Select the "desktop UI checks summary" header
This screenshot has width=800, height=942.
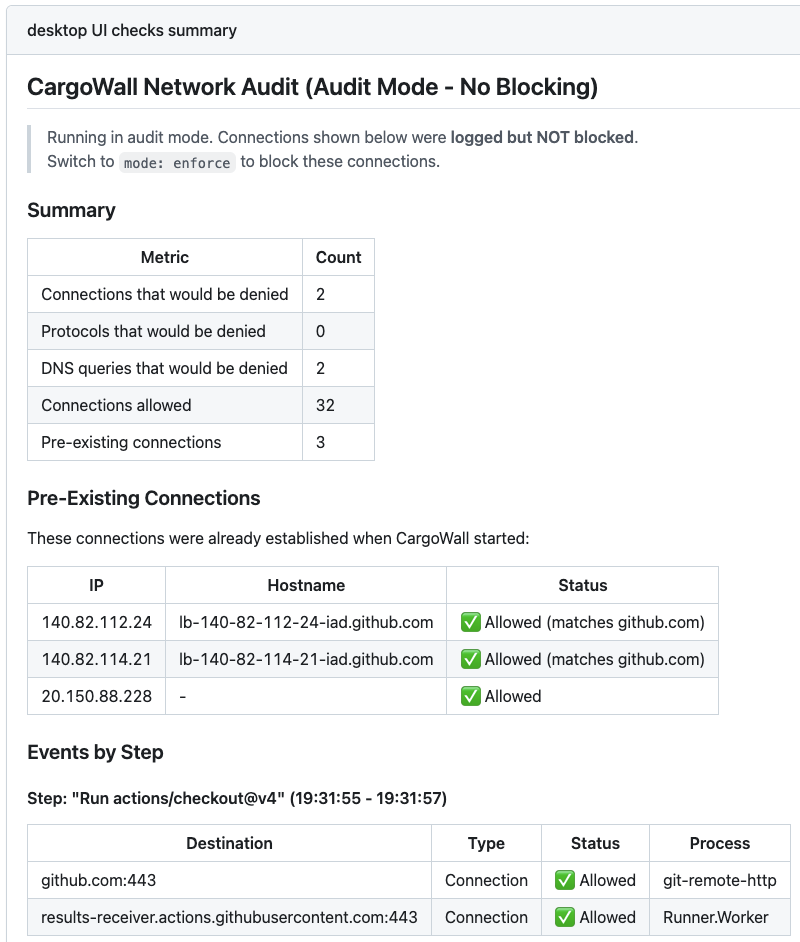coord(132,30)
